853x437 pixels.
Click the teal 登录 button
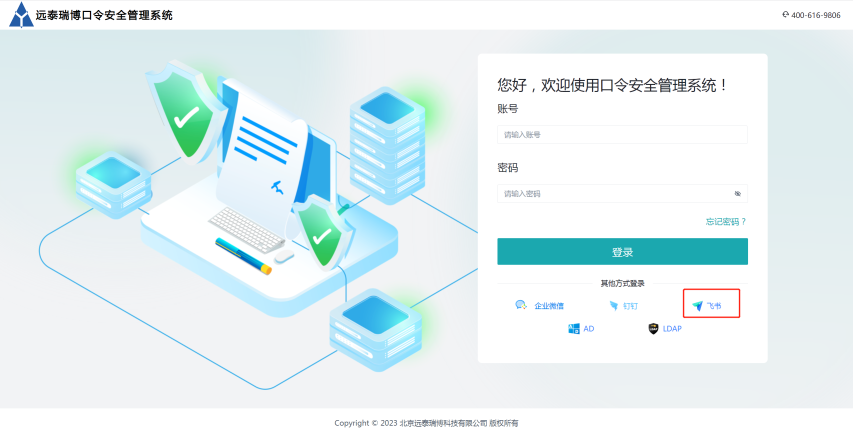click(x=622, y=251)
